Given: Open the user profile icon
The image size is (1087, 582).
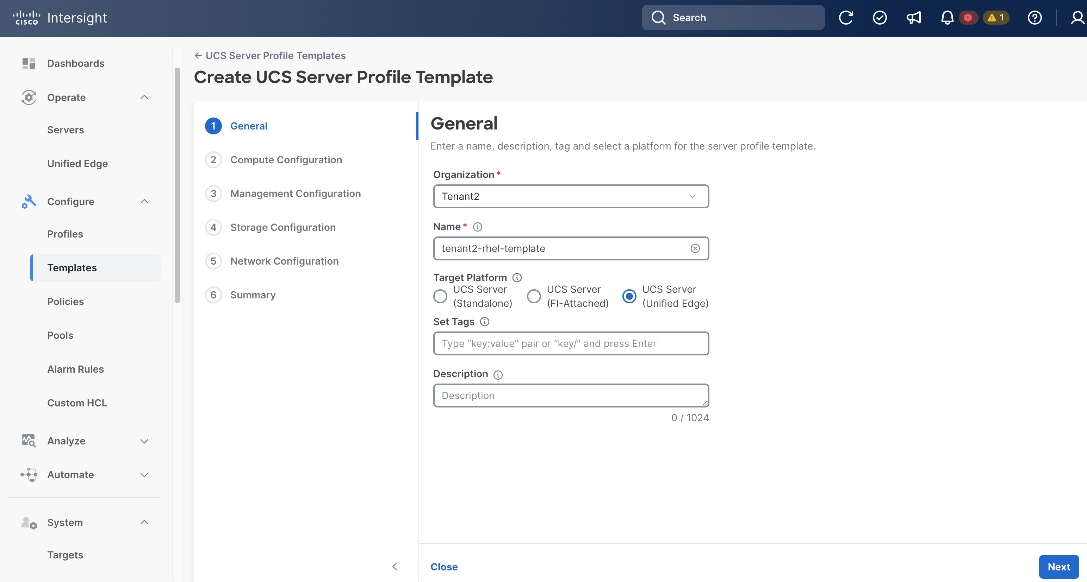Looking at the screenshot, I should (x=1078, y=18).
